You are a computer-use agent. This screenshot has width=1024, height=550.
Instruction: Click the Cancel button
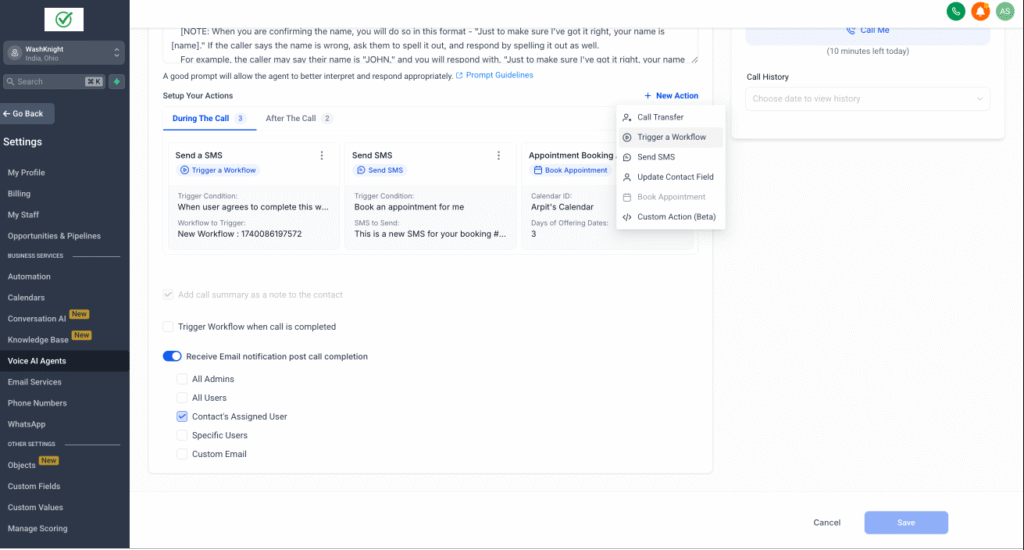coord(826,522)
